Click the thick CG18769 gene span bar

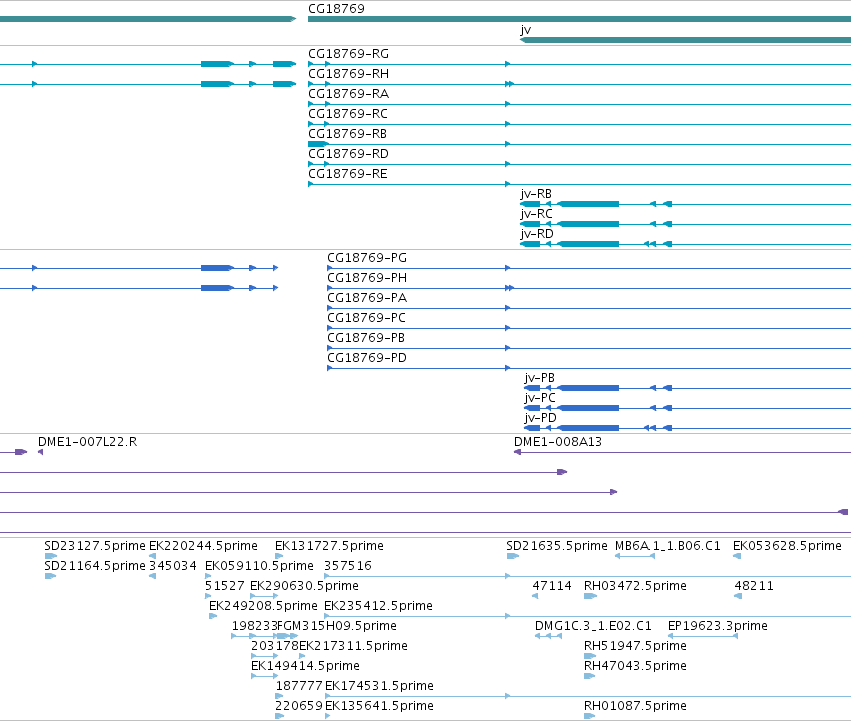click(x=579, y=19)
